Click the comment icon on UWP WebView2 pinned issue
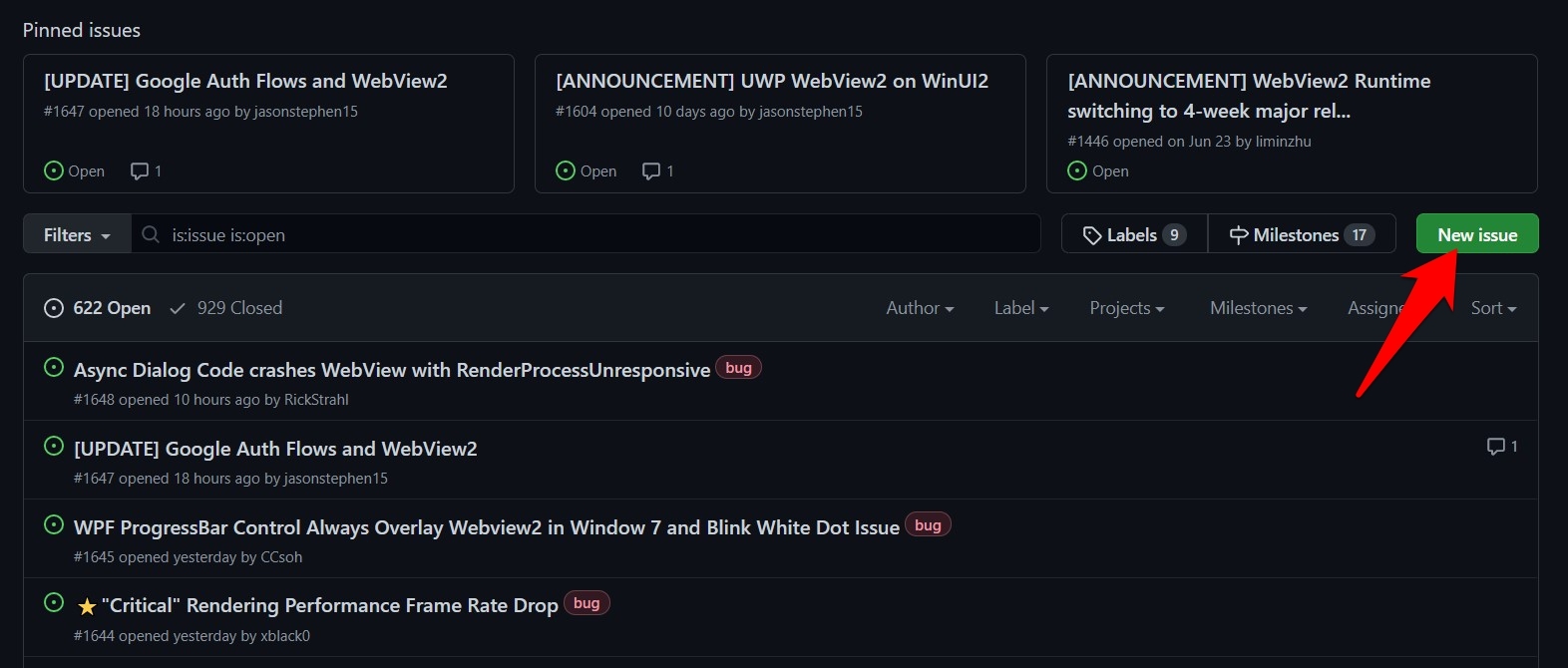This screenshot has width=1568, height=668. (x=651, y=171)
